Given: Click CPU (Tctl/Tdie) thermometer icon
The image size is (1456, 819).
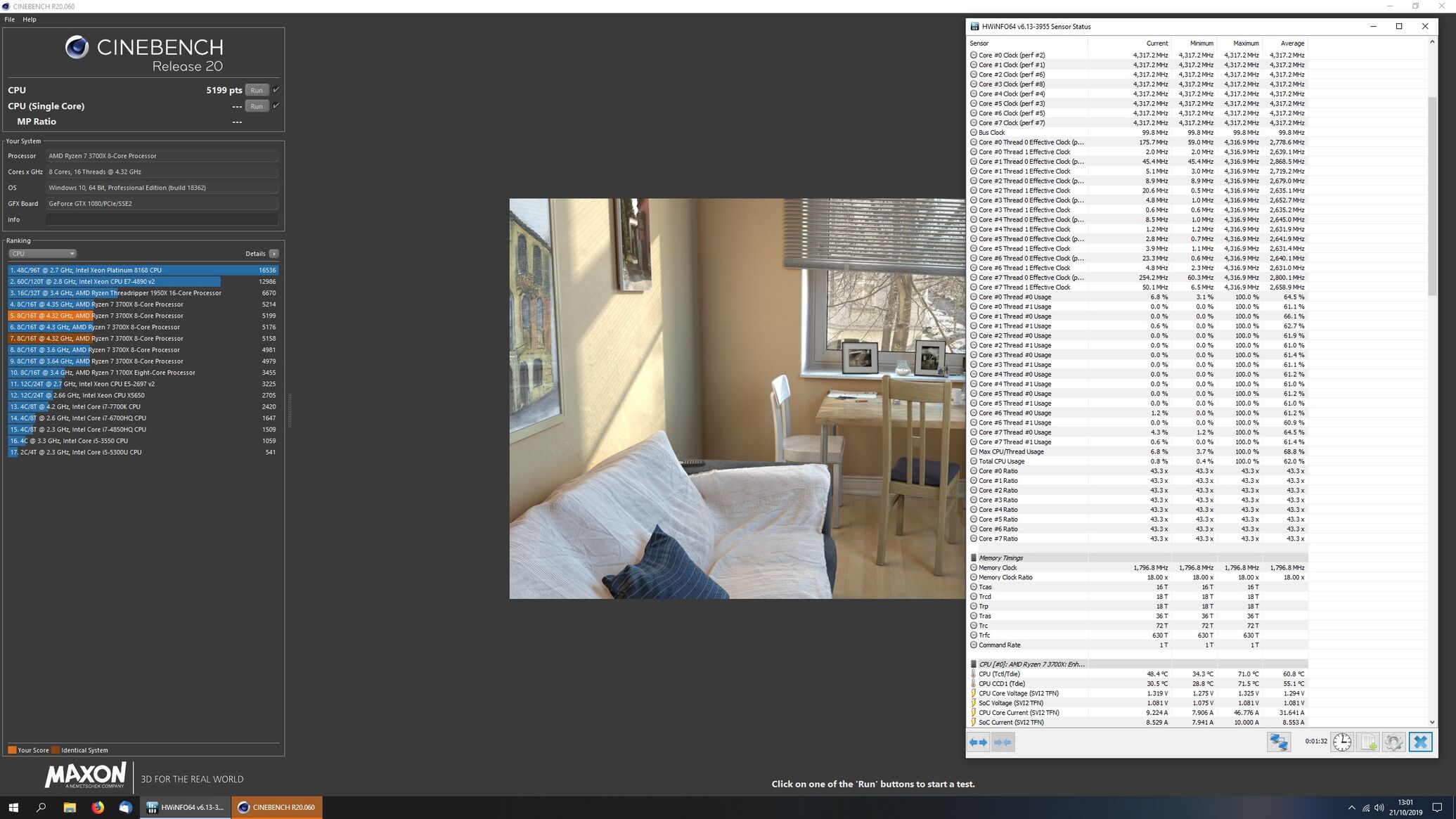Looking at the screenshot, I should [x=974, y=674].
